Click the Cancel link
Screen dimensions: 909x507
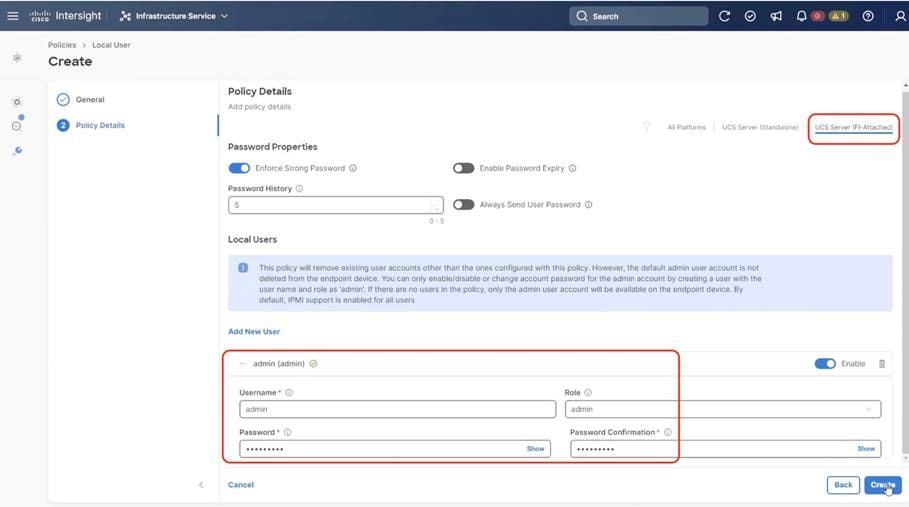pyautogui.click(x=241, y=484)
